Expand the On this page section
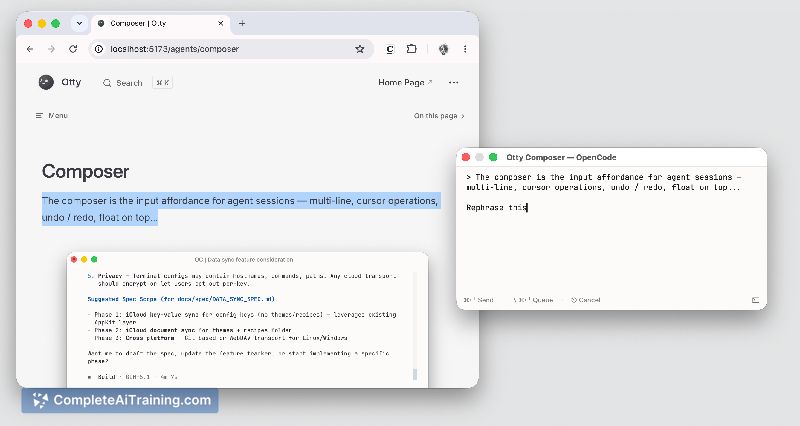This screenshot has width=800, height=426. (439, 116)
